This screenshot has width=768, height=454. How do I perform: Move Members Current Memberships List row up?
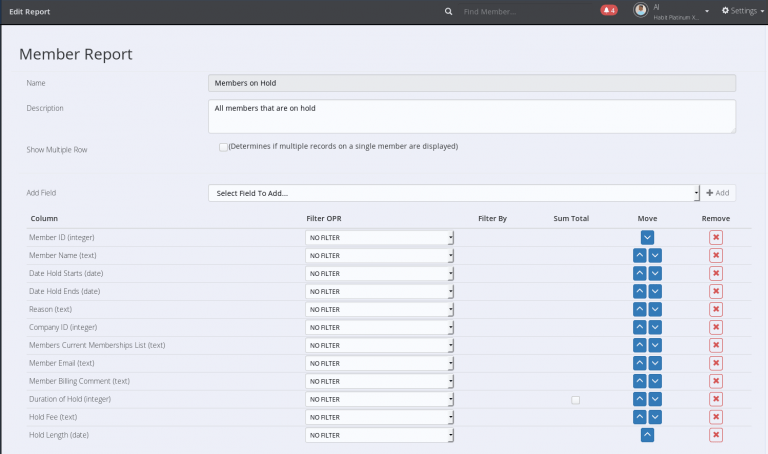point(640,345)
